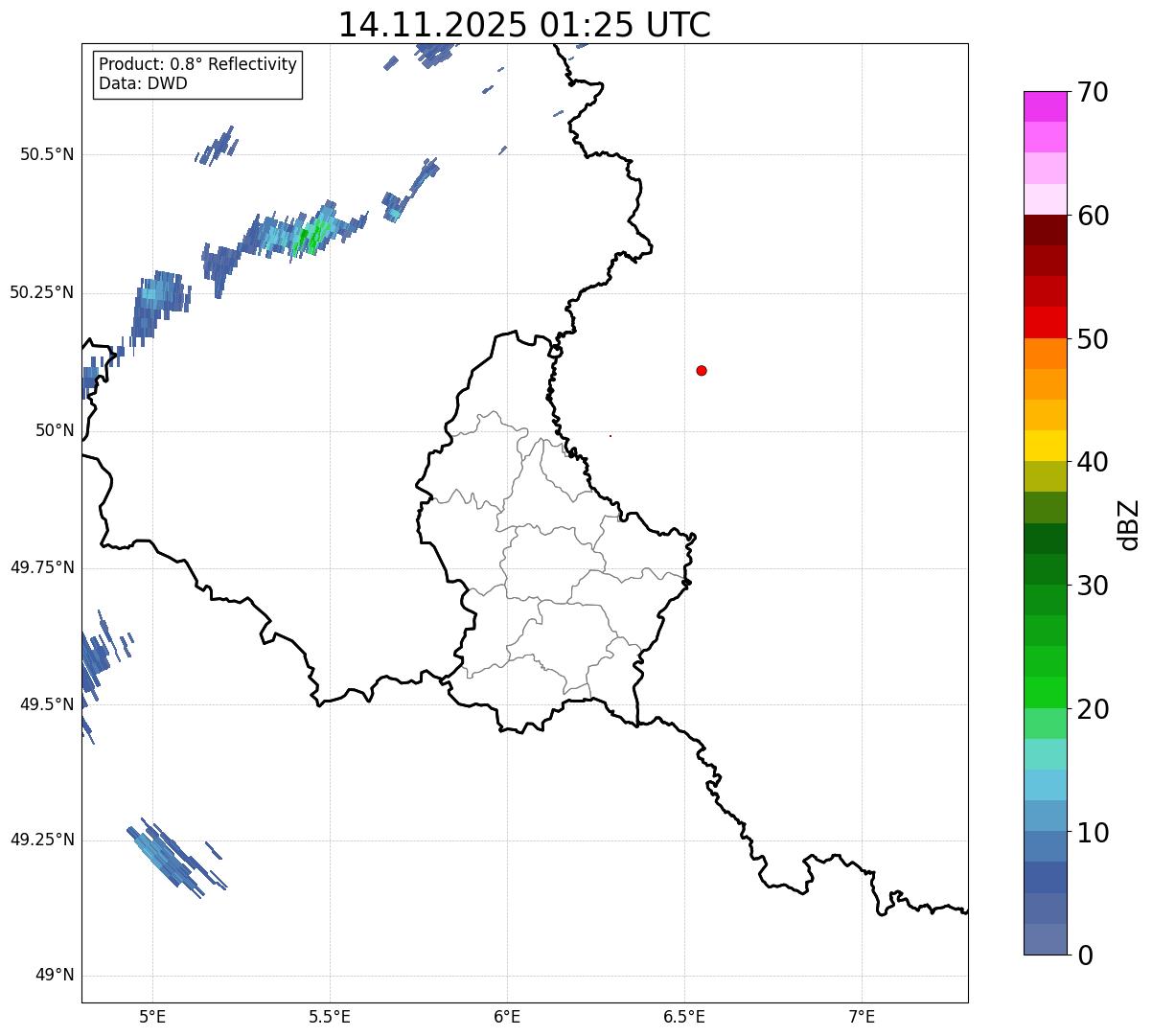The width and height of the screenshot is (1152, 1036).
Task: Click the 'Product: 0.8° Reflectivity' label
Action: click(198, 64)
